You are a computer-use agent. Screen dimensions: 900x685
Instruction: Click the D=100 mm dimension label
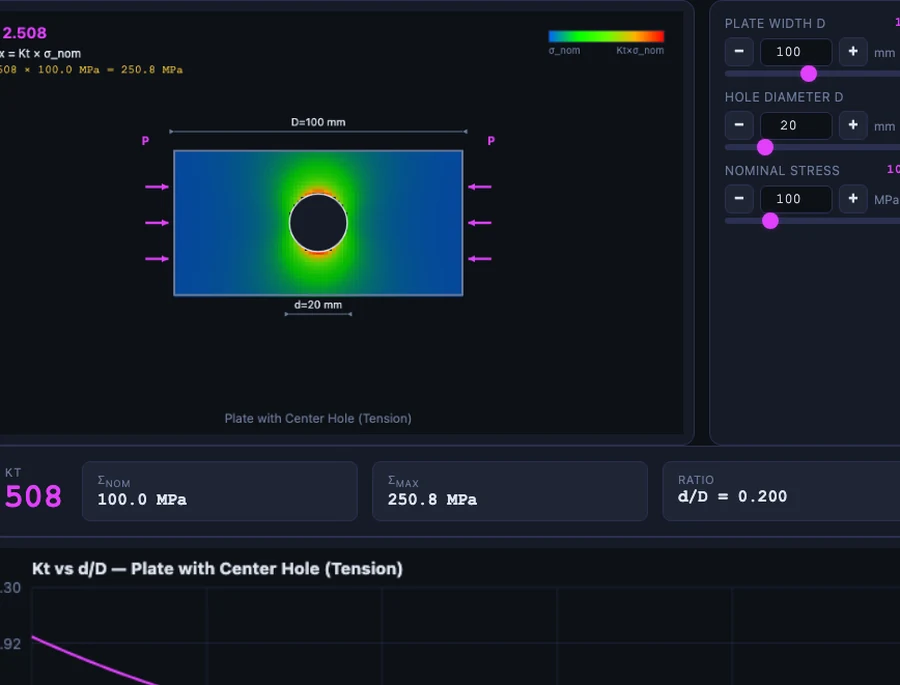(318, 122)
